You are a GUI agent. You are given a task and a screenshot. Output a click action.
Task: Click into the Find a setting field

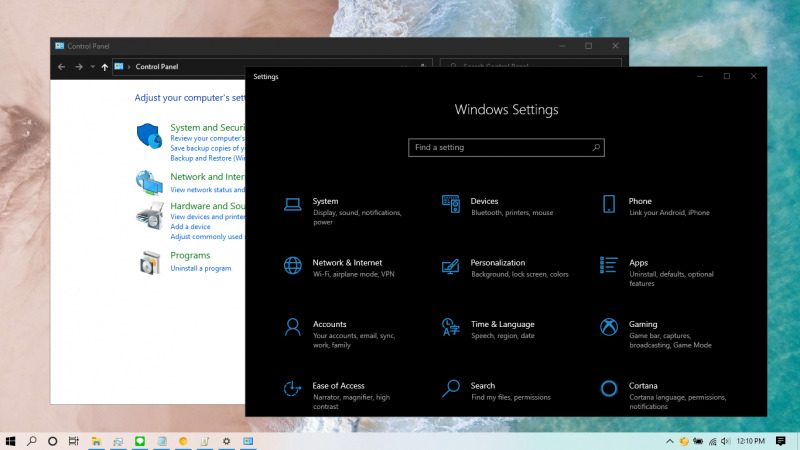point(506,147)
